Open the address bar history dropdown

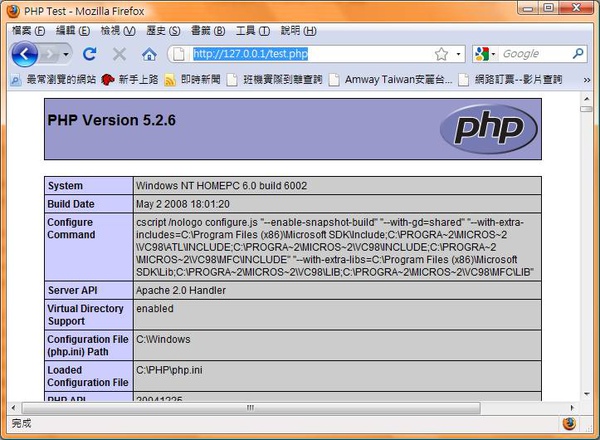(458, 54)
